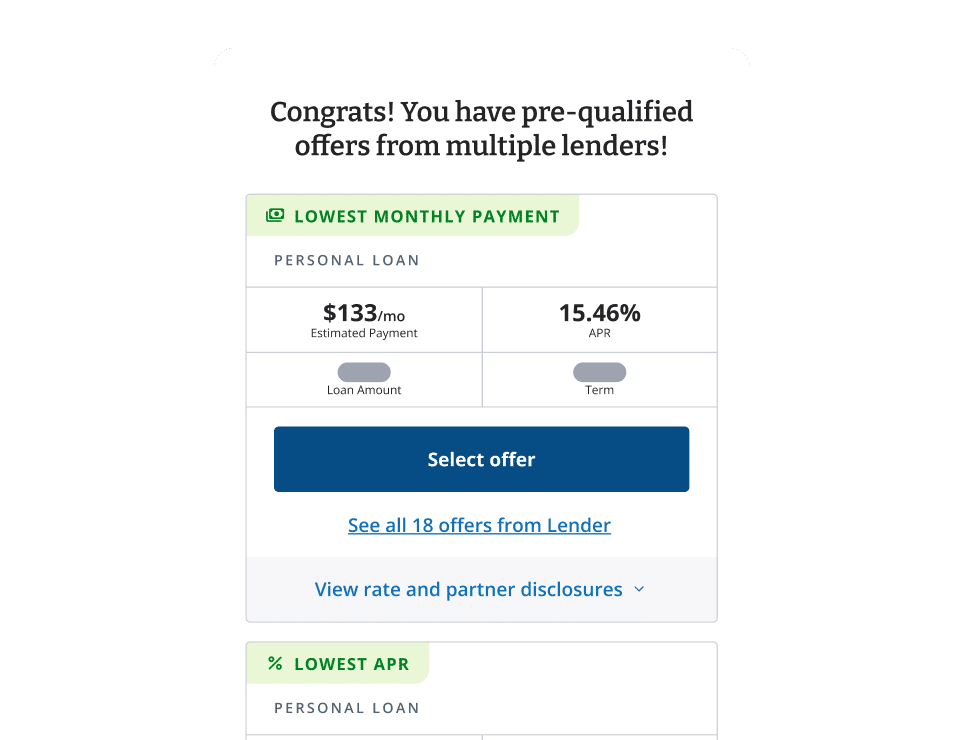Click the congratulations headline text
This screenshot has width=962, height=740.
coord(481,128)
